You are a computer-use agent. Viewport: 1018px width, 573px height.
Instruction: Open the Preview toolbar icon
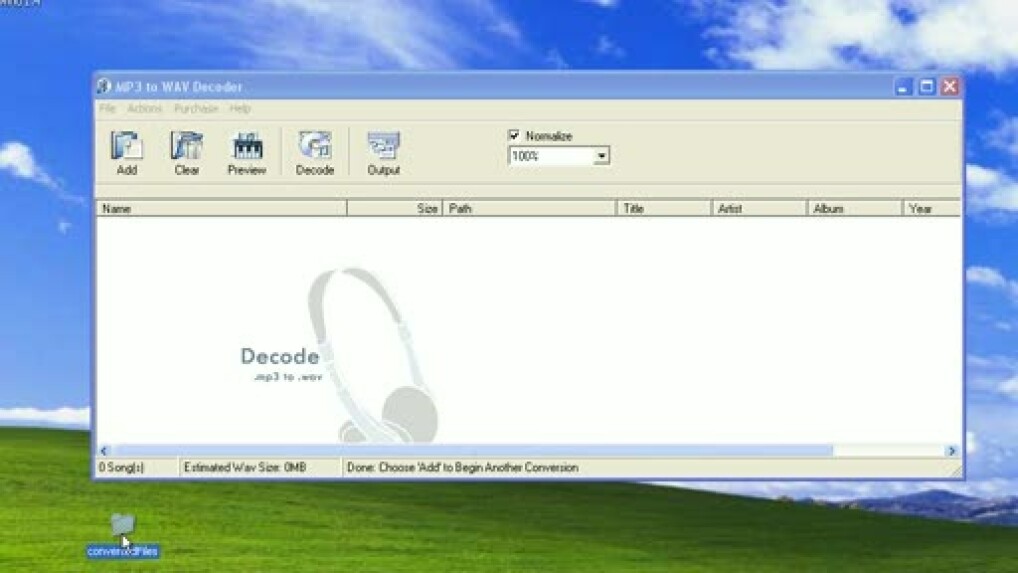247,148
